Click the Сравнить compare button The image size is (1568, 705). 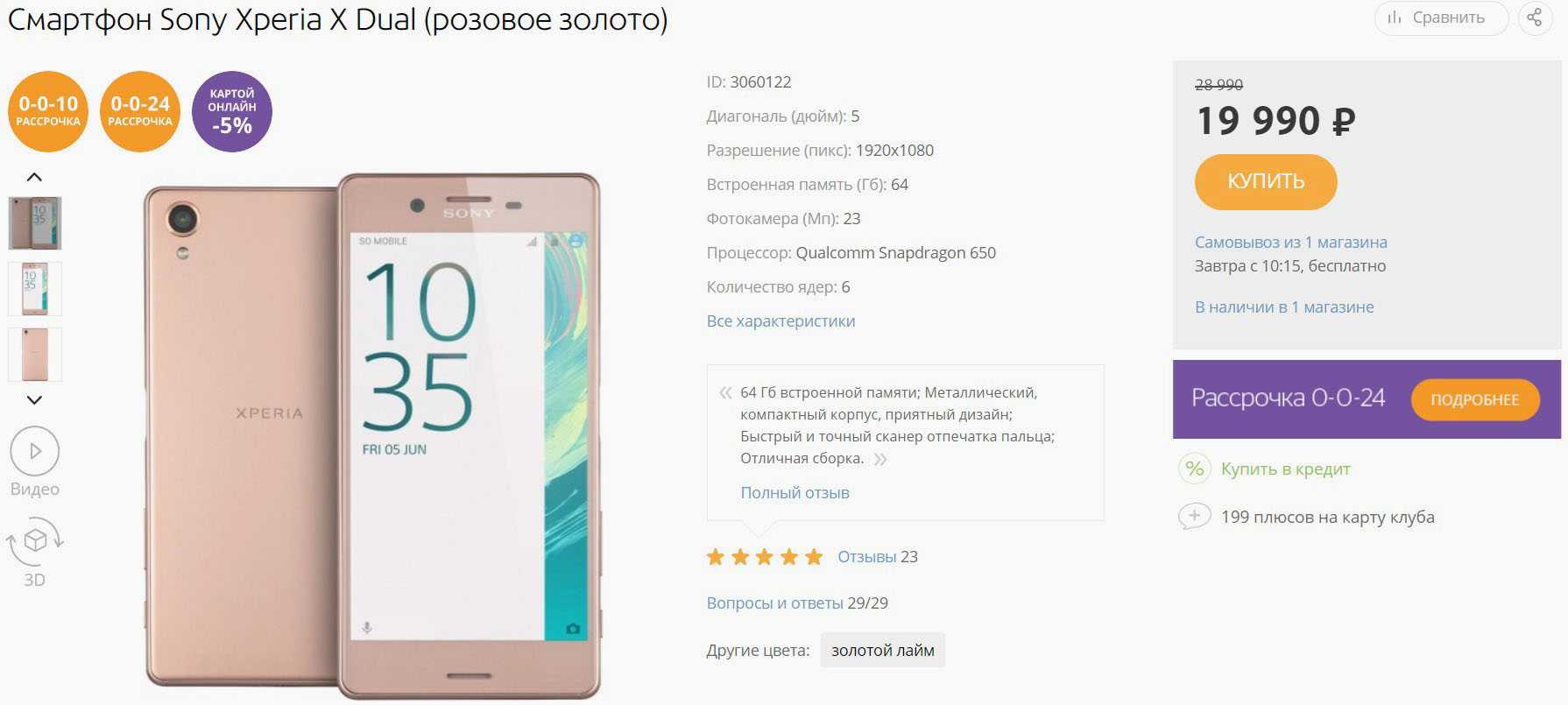pos(1440,18)
